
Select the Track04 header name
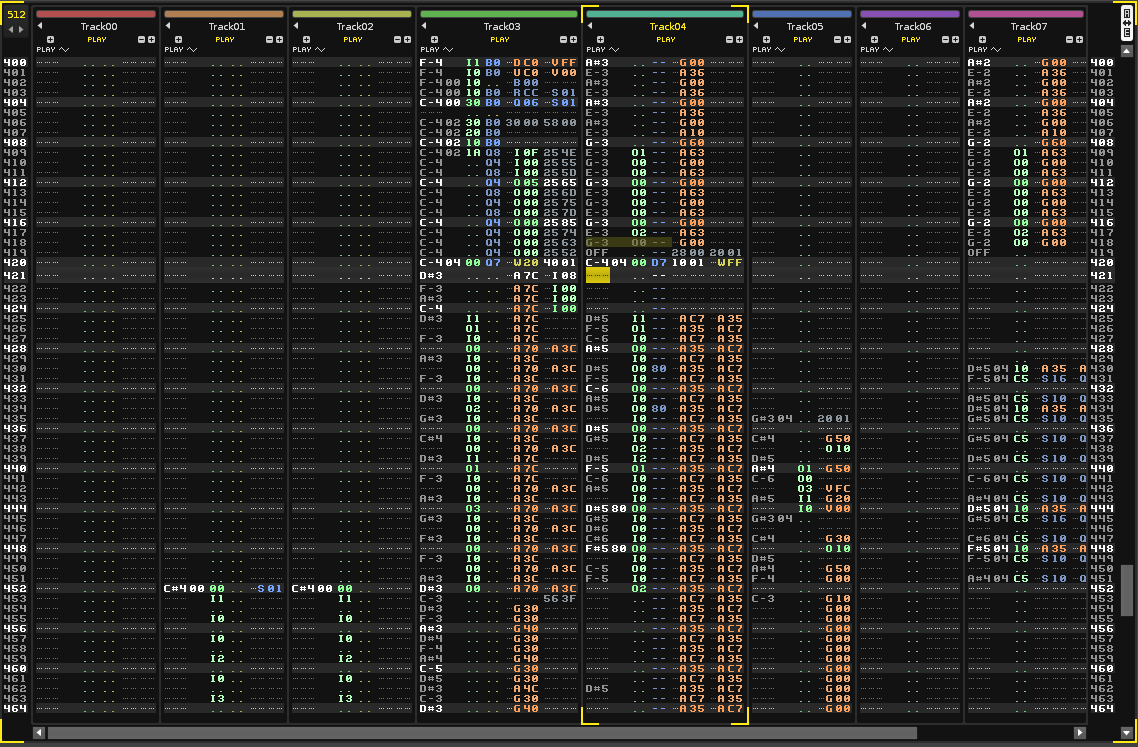pos(667,27)
